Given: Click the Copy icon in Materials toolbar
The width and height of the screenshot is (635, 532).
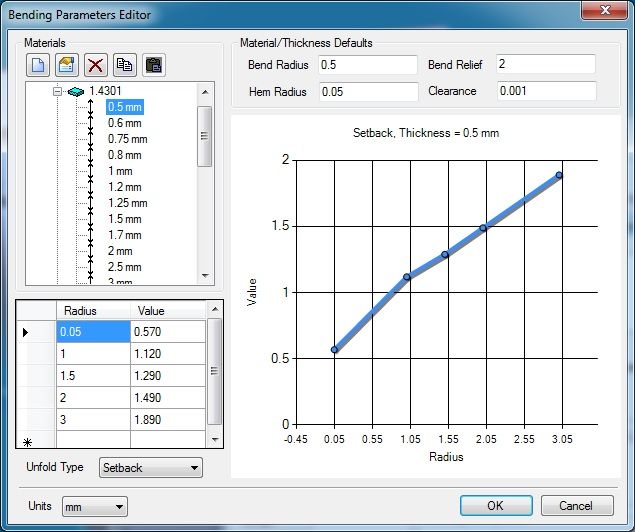Looking at the screenshot, I should pyautogui.click(x=125, y=66).
